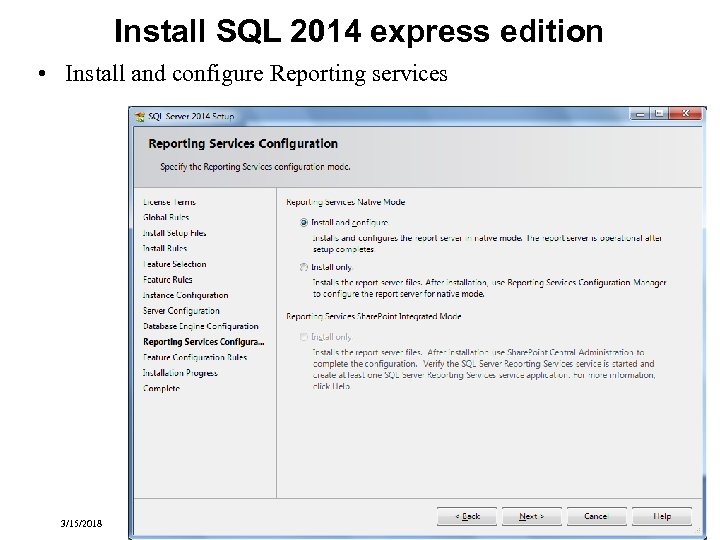Select the License Terms step
The image size is (720, 540).
tap(169, 202)
